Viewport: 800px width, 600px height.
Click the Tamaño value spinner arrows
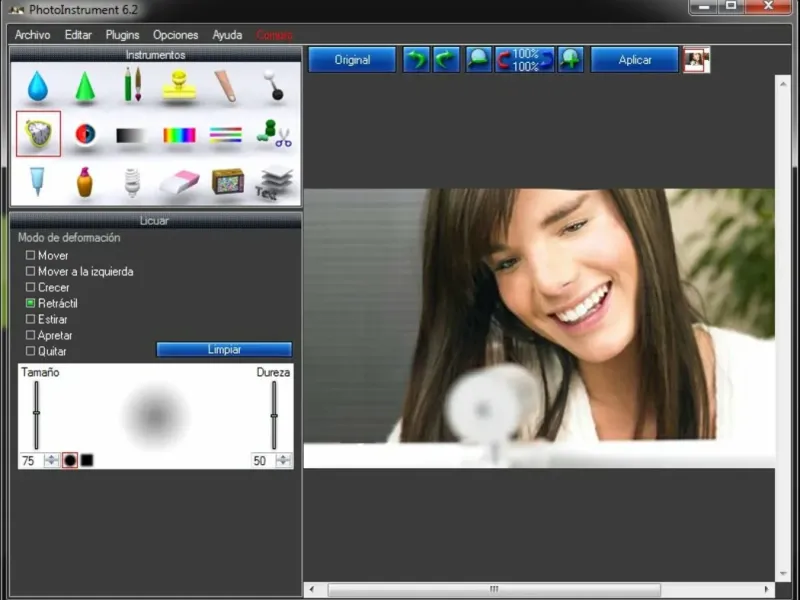pos(51,460)
